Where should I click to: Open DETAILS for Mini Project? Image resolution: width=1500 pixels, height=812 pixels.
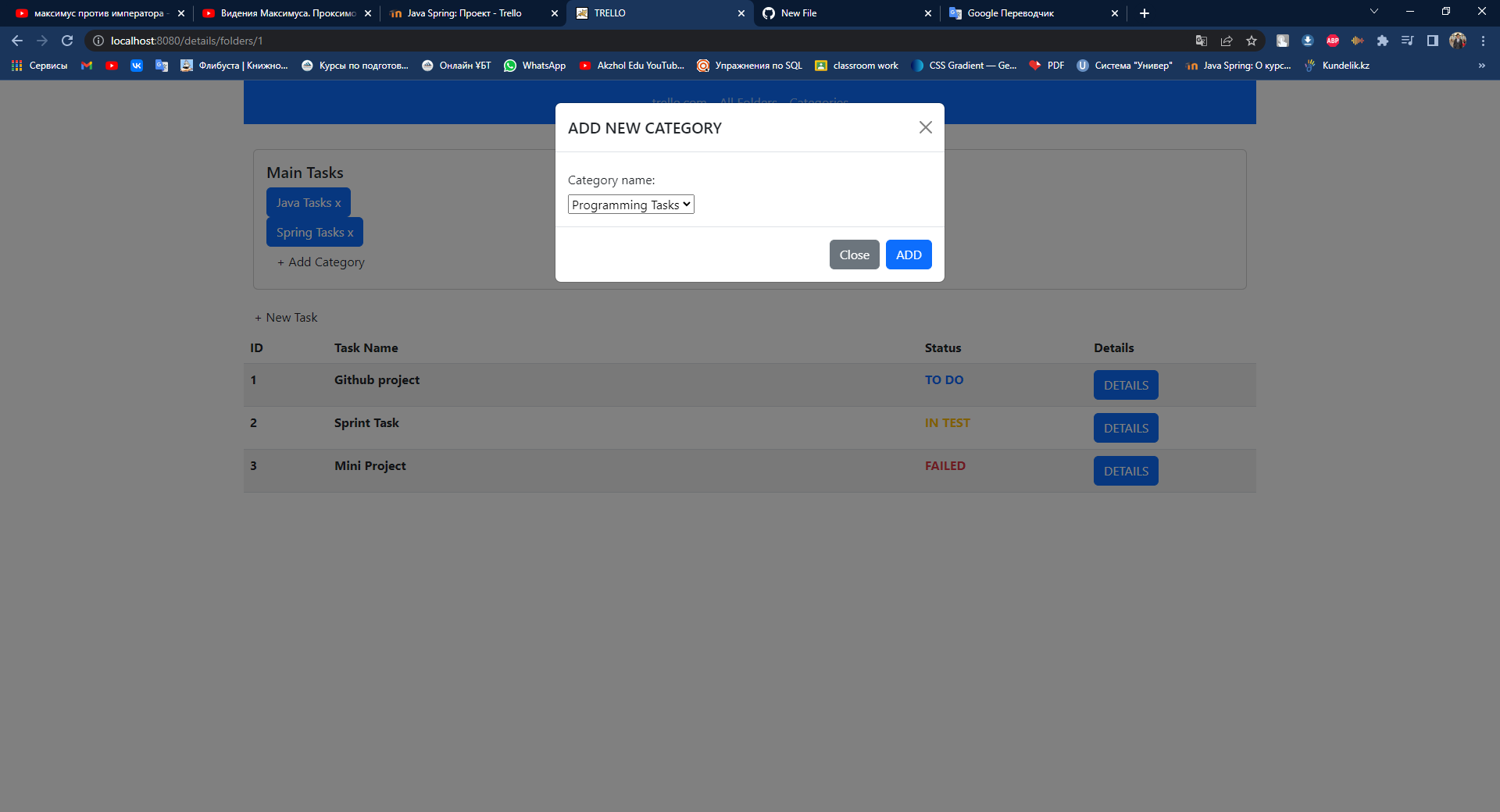[1126, 471]
